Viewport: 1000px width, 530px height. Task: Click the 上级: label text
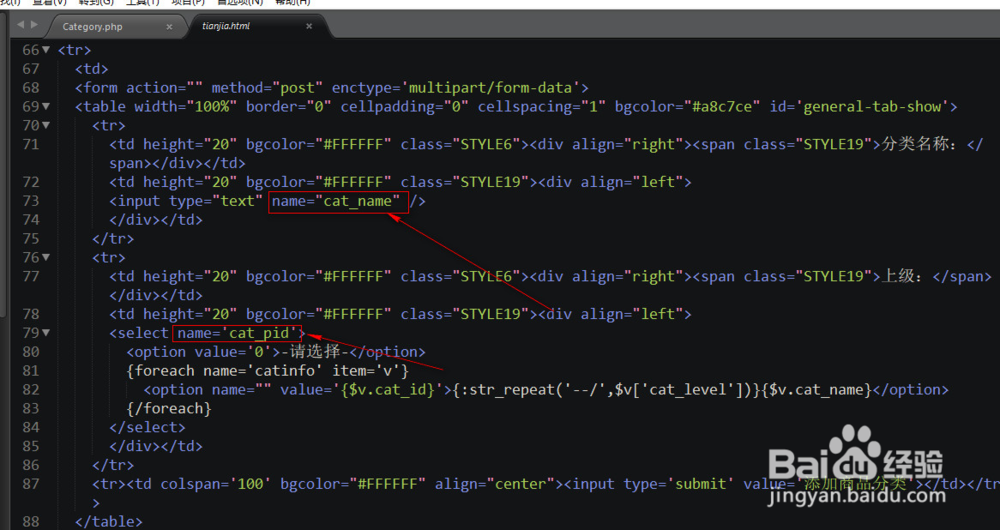[x=905, y=277]
